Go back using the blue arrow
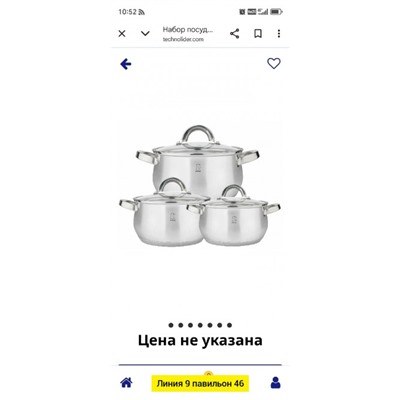The width and height of the screenshot is (400, 400). 126,64
